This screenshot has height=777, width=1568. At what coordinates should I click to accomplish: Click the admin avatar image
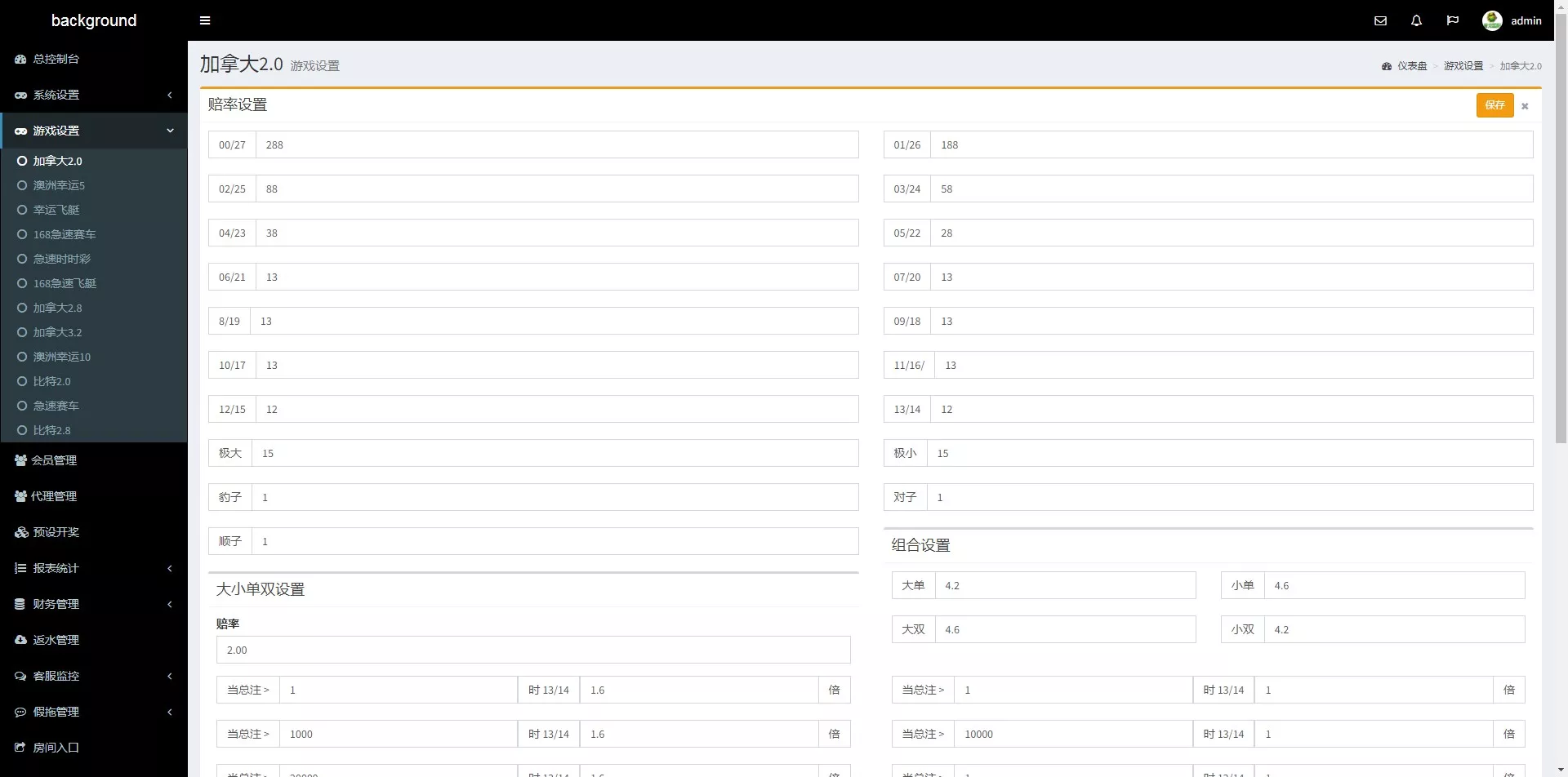tap(1492, 20)
